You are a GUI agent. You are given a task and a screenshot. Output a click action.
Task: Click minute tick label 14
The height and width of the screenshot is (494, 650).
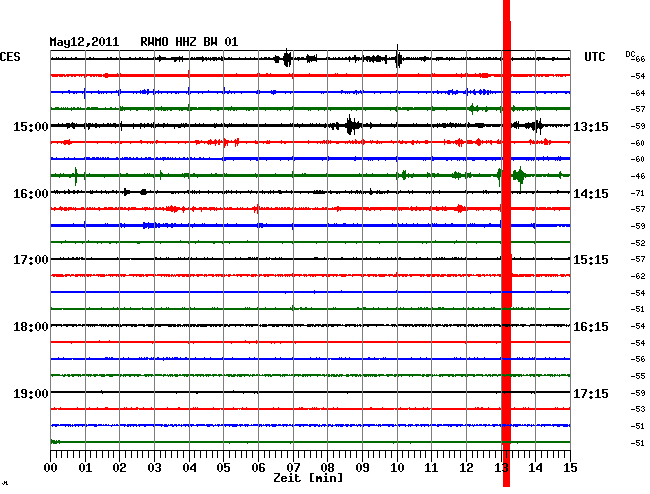click(535, 468)
